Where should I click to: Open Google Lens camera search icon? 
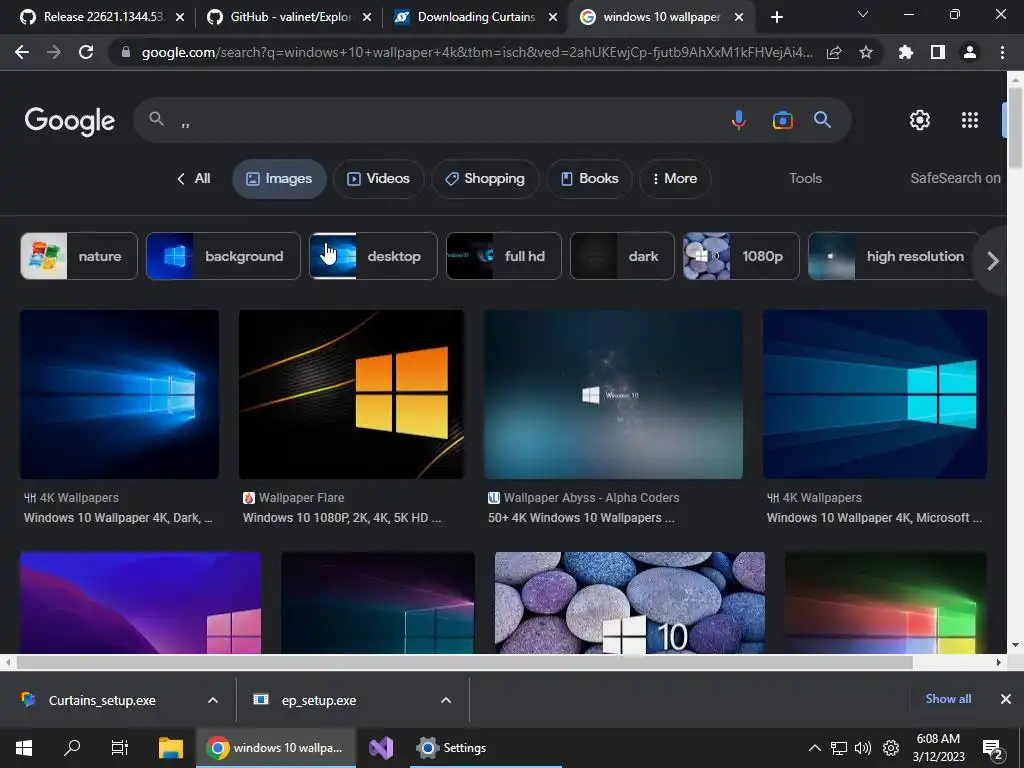782,120
